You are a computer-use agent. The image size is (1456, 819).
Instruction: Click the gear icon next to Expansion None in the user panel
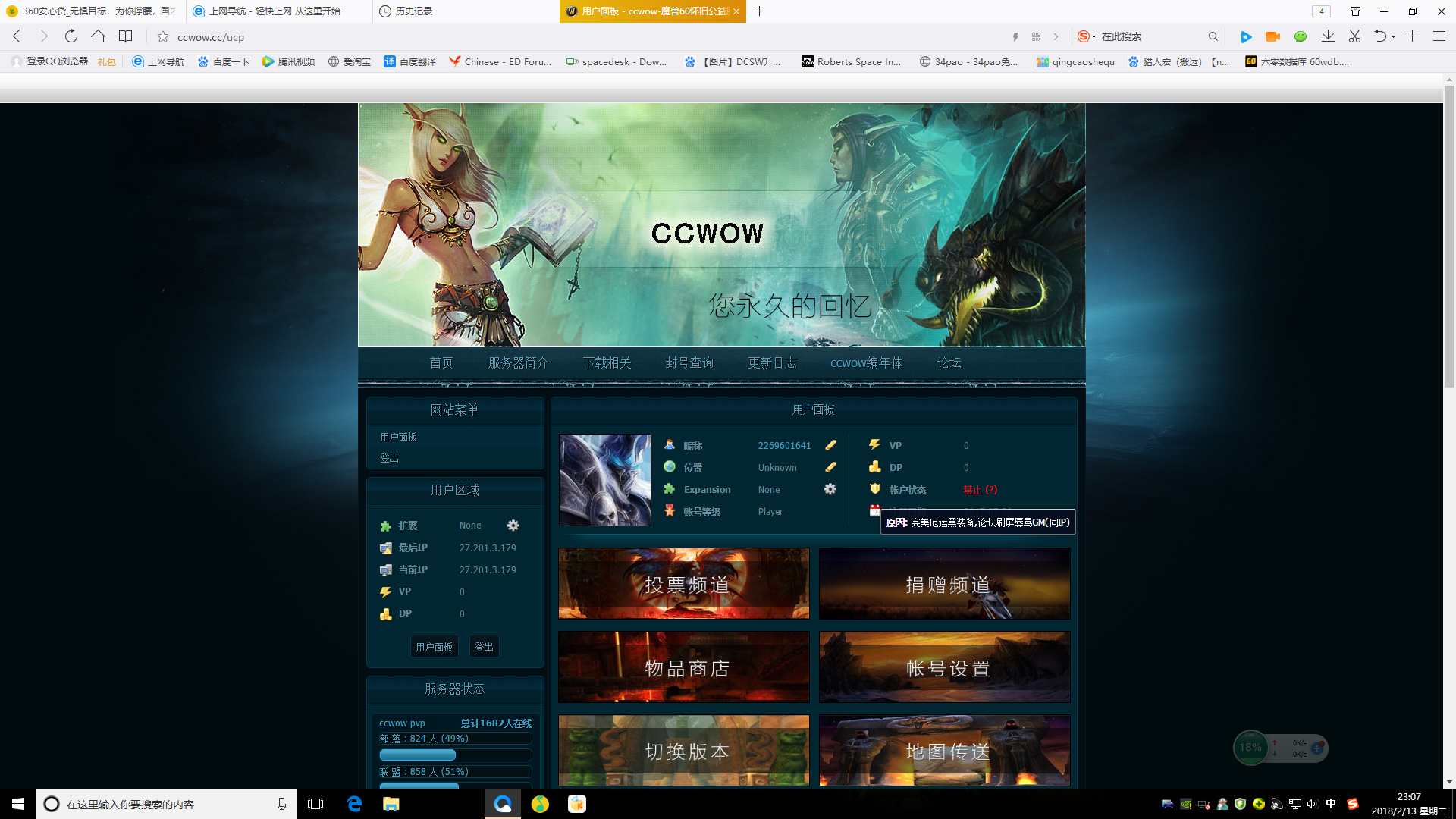tap(830, 490)
